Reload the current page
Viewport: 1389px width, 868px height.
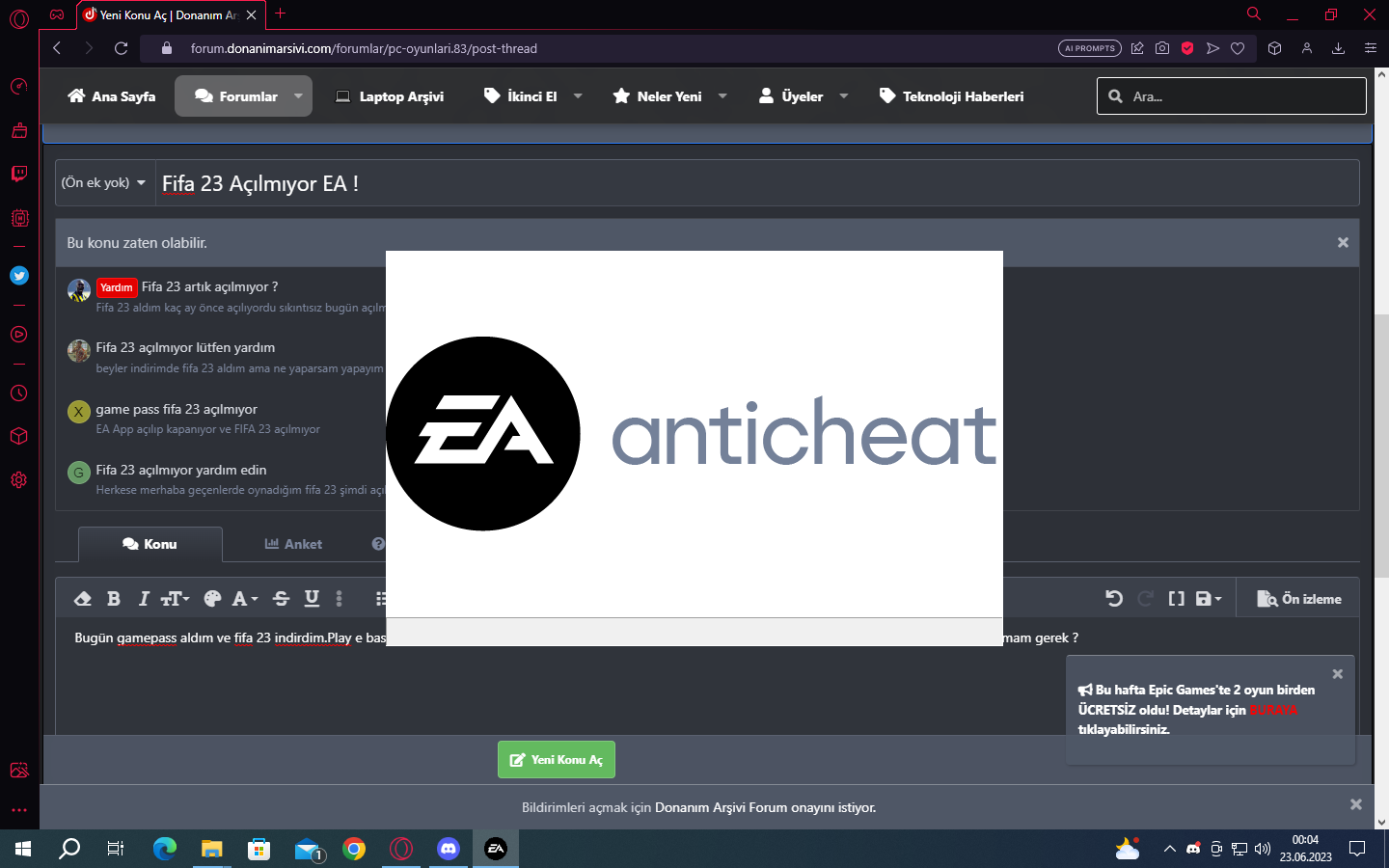(122, 48)
